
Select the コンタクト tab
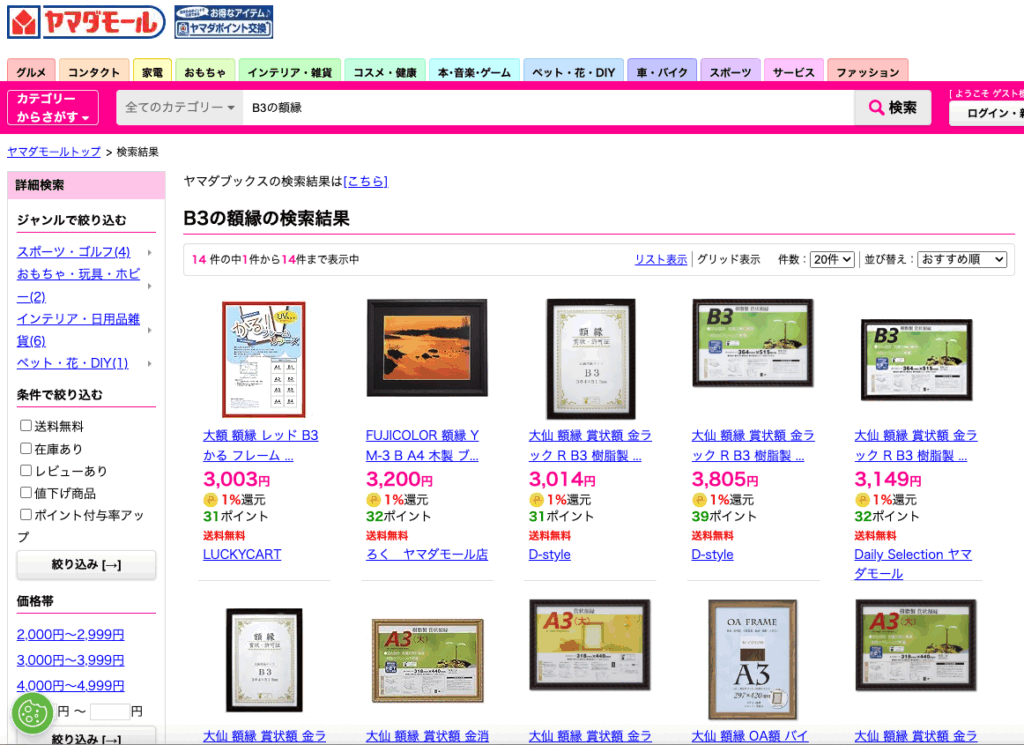[x=94, y=71]
